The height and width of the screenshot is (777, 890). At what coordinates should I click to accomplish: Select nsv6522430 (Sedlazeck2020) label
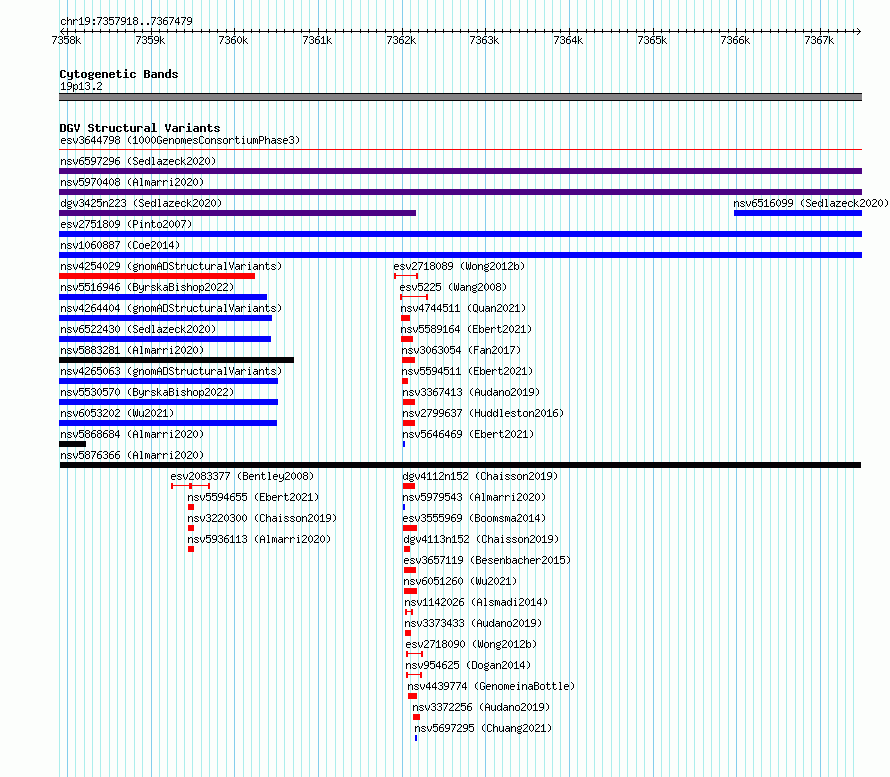[x=138, y=329]
